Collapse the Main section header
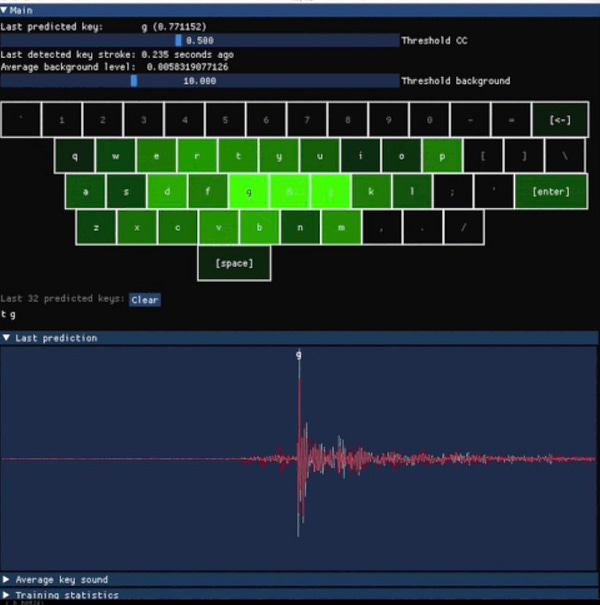 pos(300,10)
